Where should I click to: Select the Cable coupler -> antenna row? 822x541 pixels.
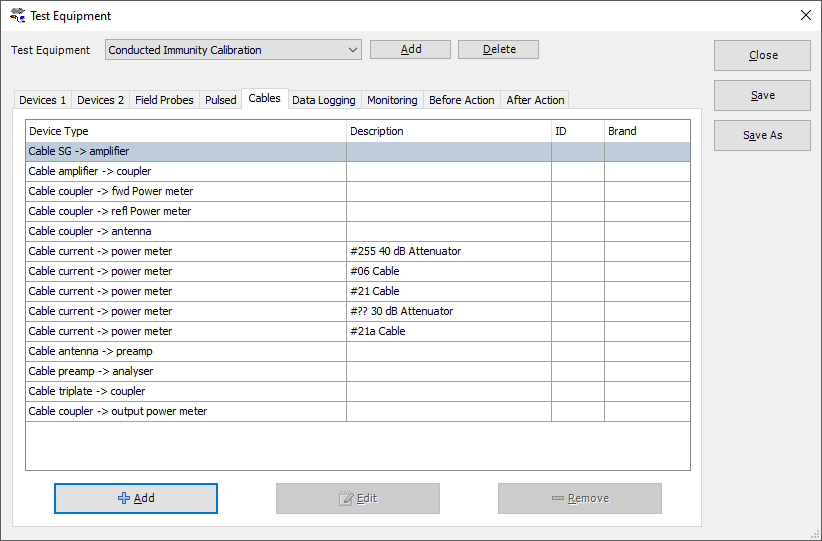(358, 231)
